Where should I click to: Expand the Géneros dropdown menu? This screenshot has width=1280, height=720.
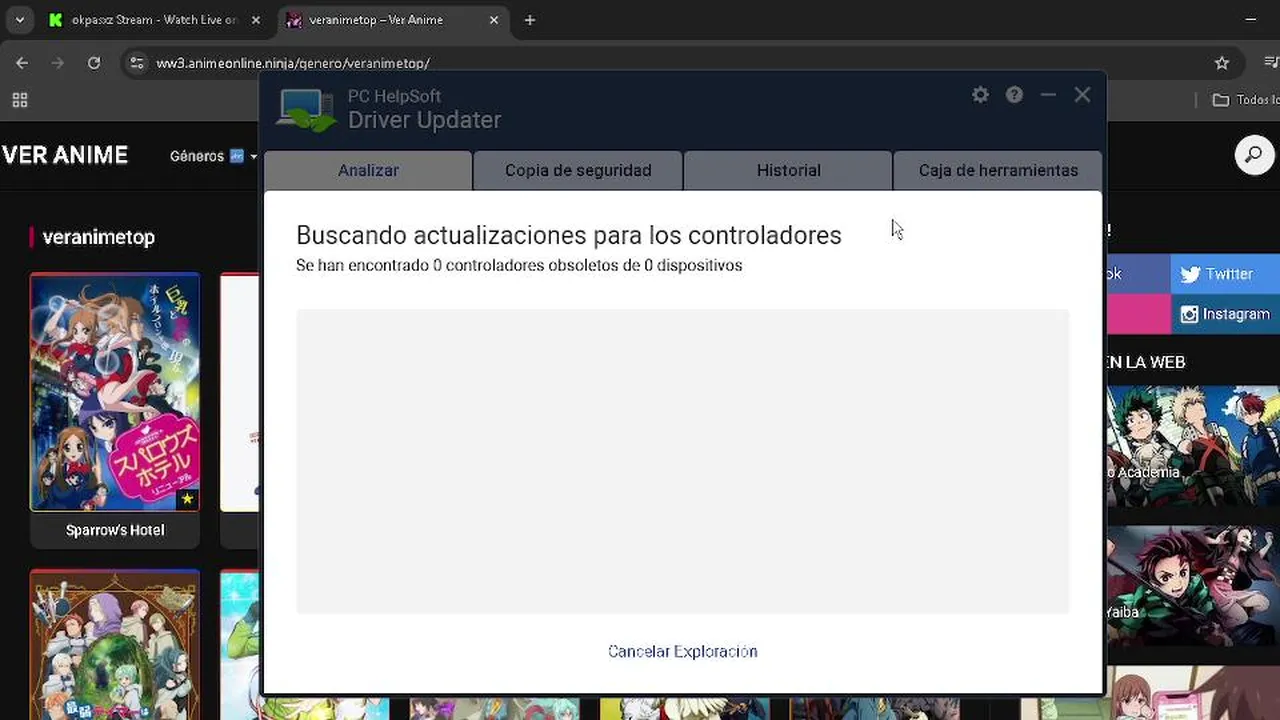pos(213,156)
